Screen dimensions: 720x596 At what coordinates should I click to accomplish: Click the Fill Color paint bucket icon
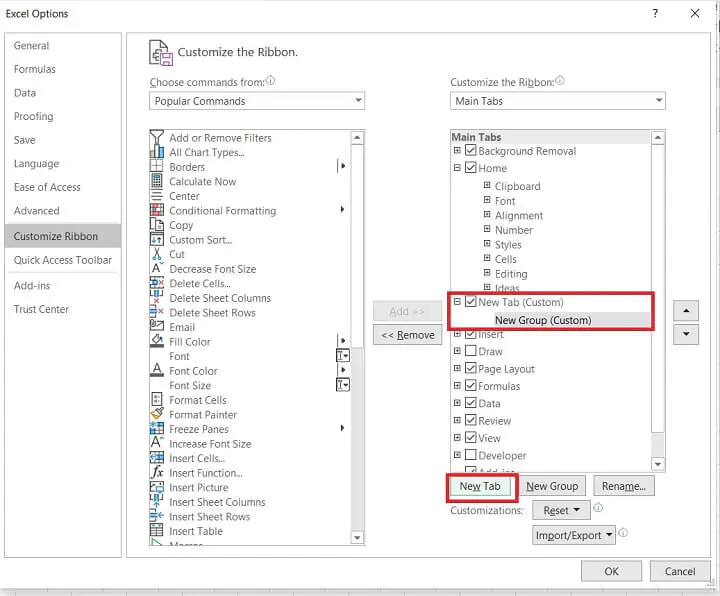click(157, 341)
